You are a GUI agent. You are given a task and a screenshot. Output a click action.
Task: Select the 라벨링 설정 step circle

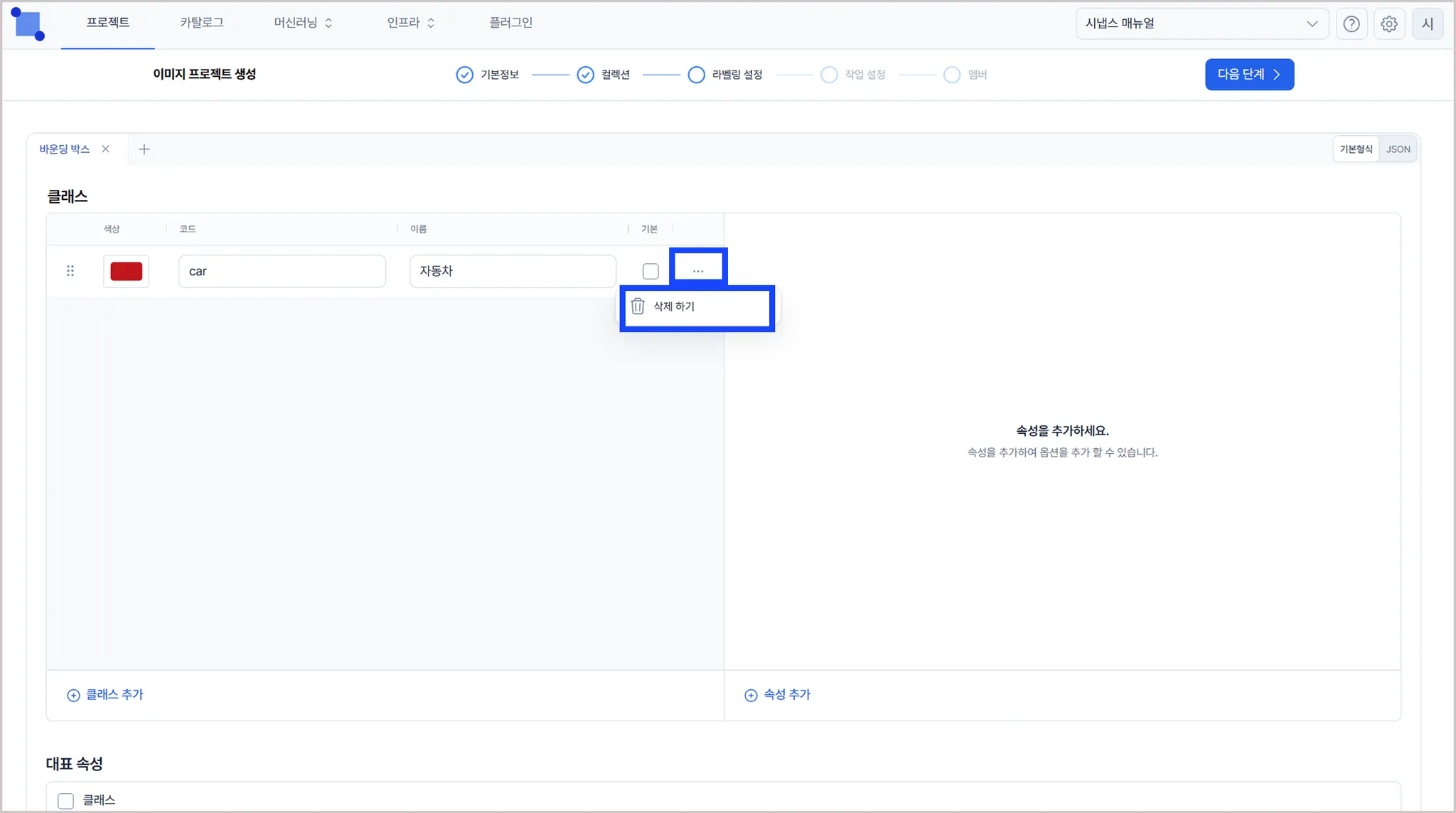click(x=696, y=75)
